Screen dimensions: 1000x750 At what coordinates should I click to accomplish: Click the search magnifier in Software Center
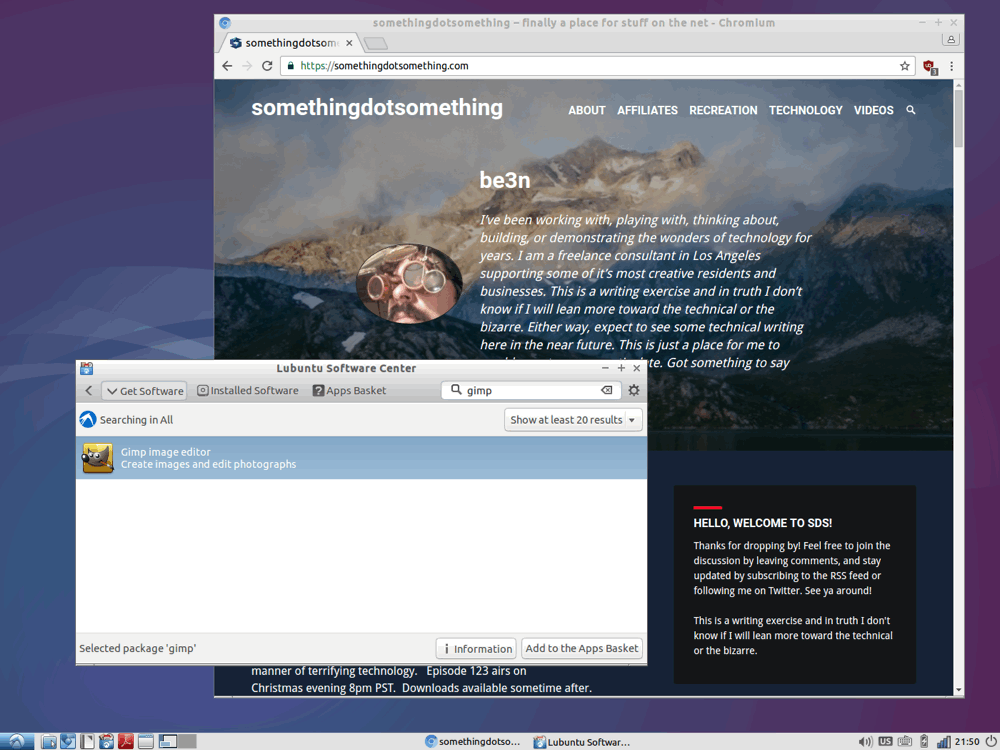[456, 389]
